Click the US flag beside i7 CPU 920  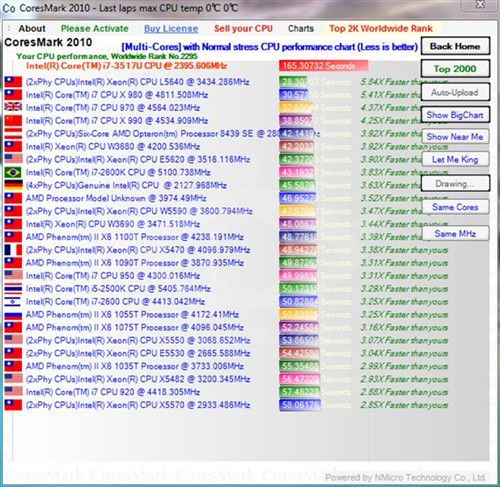tap(13, 392)
